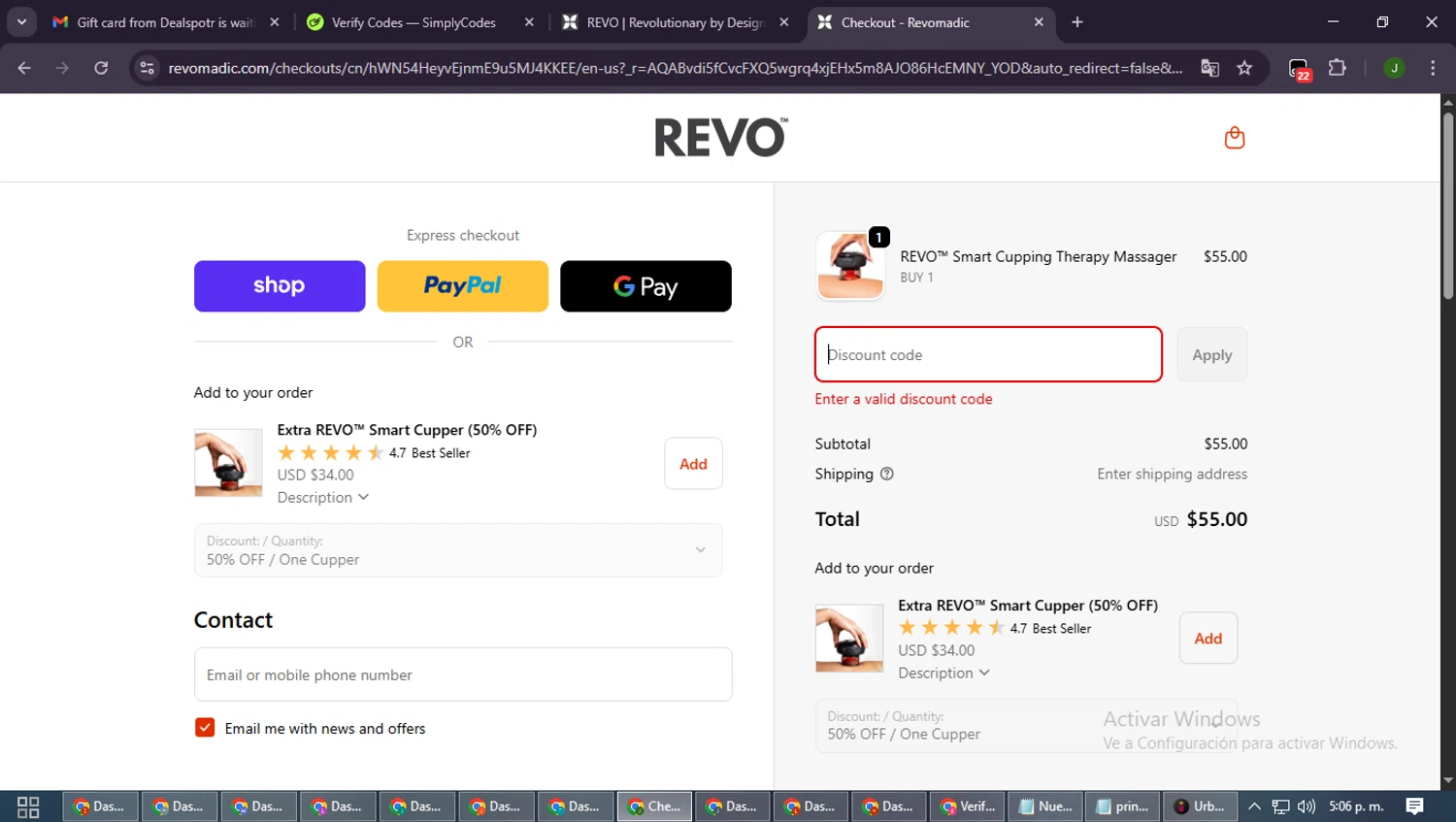Image resolution: width=1456 pixels, height=822 pixels.
Task: Click the 'Enter shipping address' text
Action: click(x=1173, y=474)
